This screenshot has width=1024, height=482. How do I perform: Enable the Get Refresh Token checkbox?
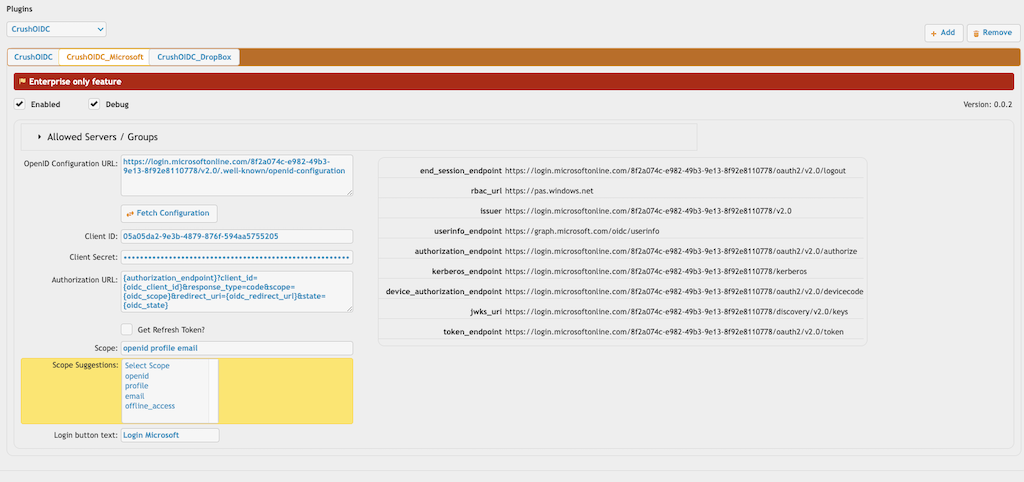pos(127,329)
